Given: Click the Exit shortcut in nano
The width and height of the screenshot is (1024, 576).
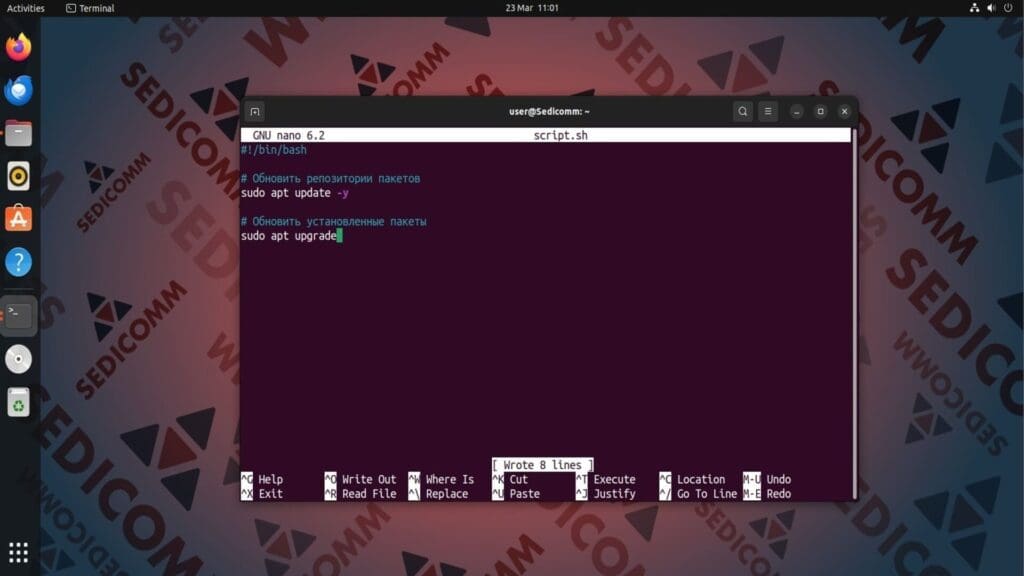Looking at the screenshot, I should click(x=266, y=493).
